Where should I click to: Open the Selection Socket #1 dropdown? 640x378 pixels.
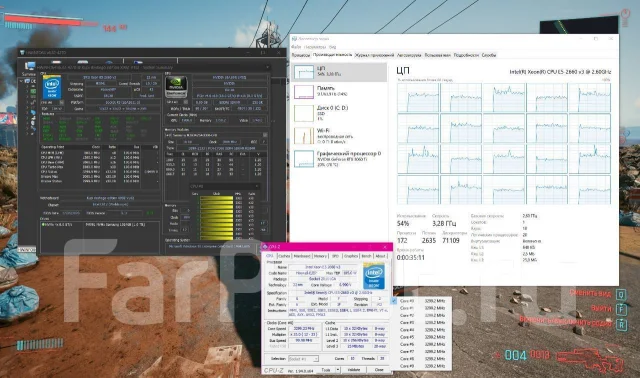303,359
